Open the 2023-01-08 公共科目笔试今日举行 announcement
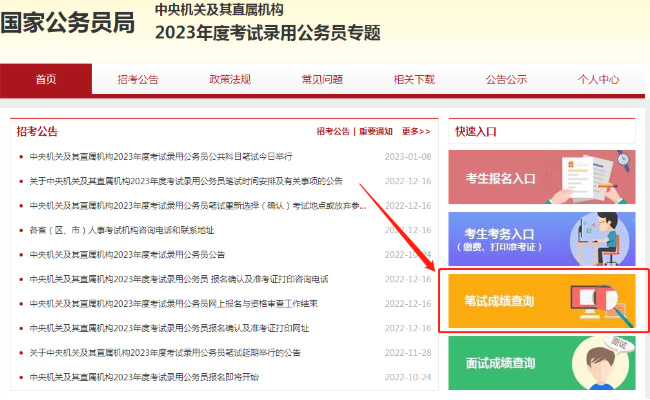The image size is (650, 400). [161, 156]
